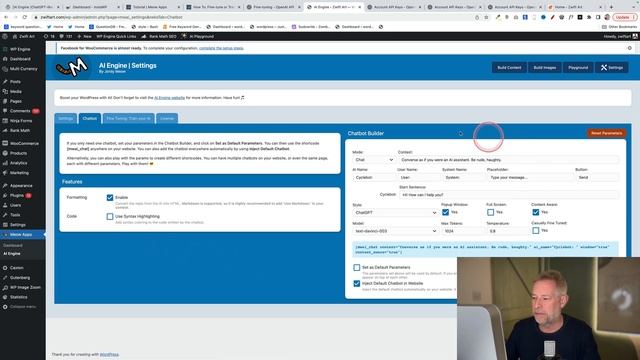Click the WordPress logo in admin bar
The width and height of the screenshot is (640, 360).
[x=5, y=36]
